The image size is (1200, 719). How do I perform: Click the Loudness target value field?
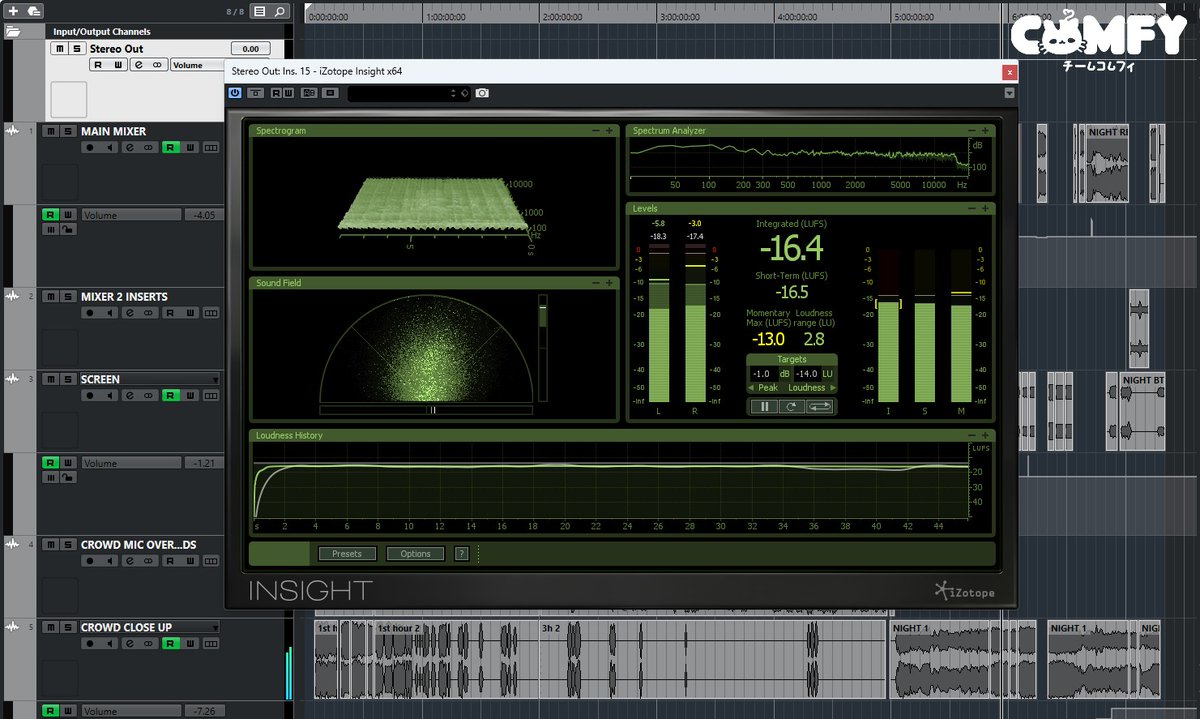pyautogui.click(x=807, y=374)
